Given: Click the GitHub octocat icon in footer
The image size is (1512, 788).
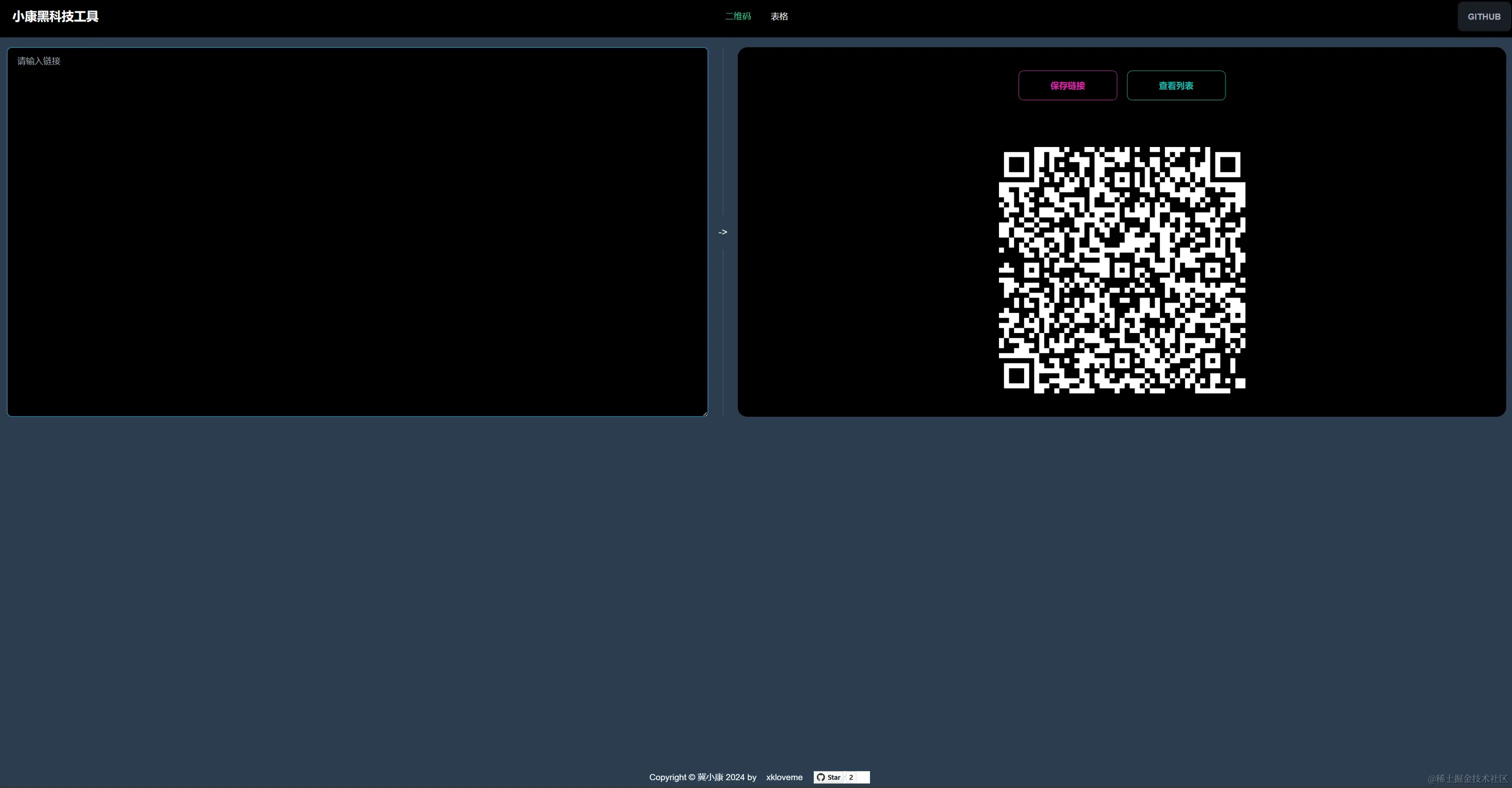Looking at the screenshot, I should (820, 777).
